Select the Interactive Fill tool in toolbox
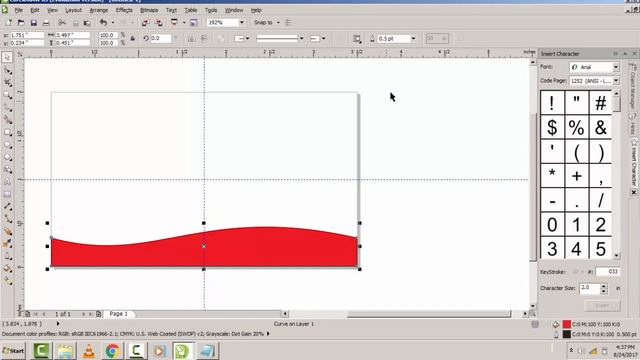 point(7,281)
